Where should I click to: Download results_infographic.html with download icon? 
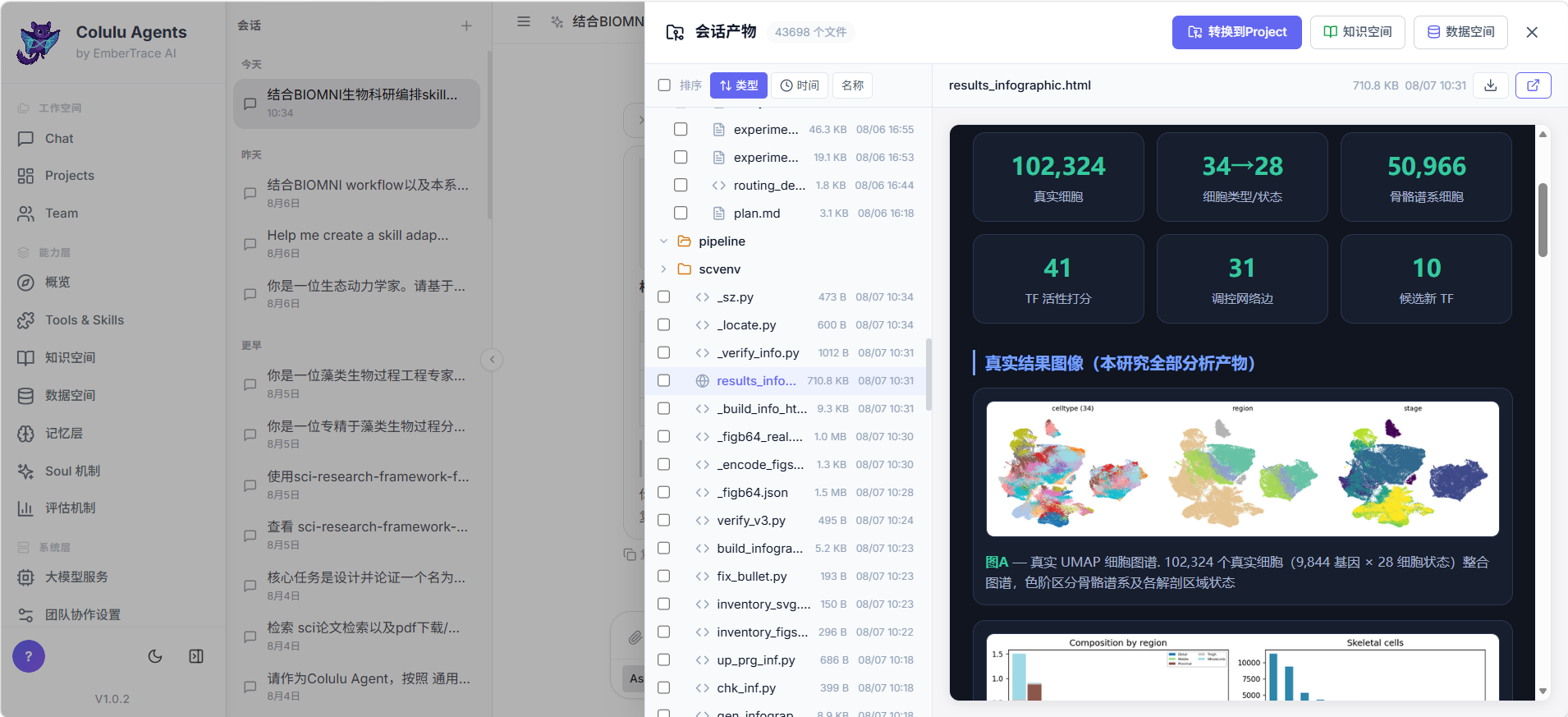pos(1491,85)
